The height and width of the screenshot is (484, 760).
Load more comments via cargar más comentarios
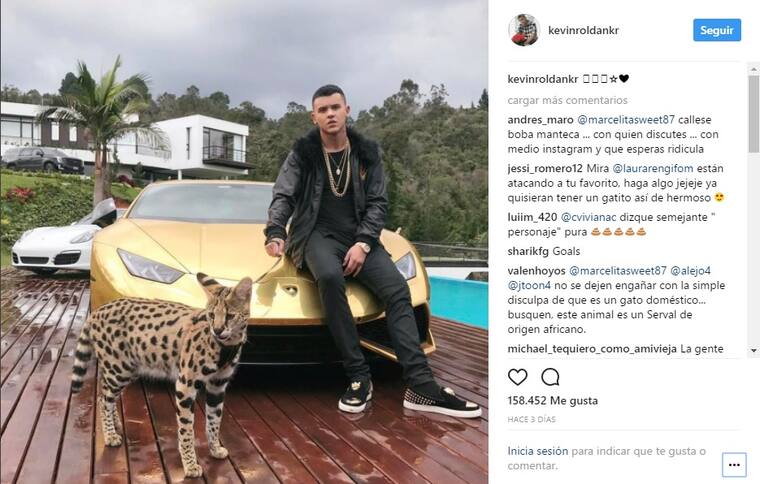pos(568,100)
